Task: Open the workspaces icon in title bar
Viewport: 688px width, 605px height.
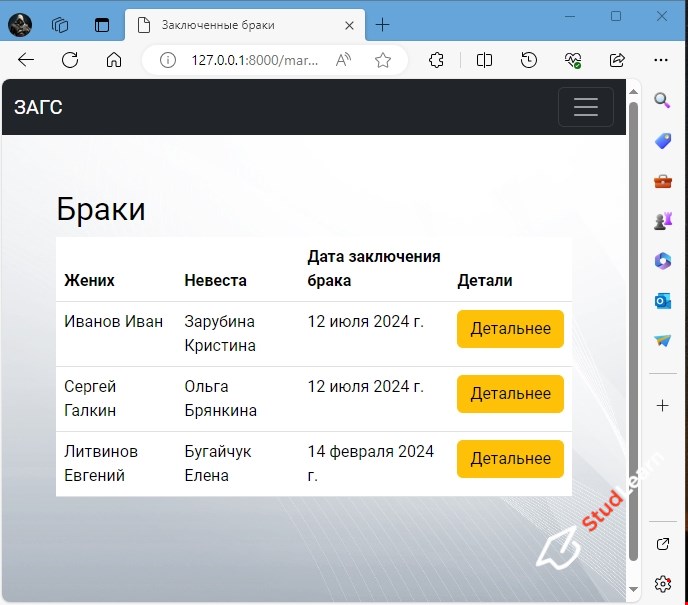Action: (60, 25)
